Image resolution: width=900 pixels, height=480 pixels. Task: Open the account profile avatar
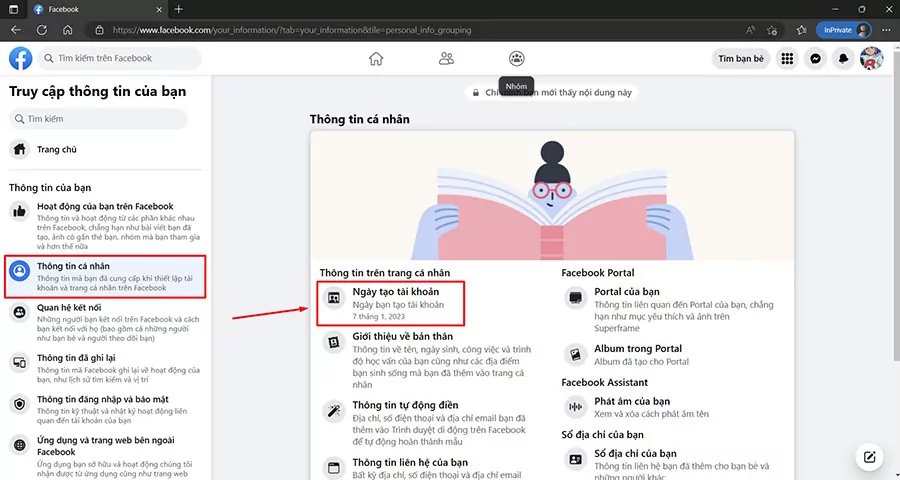click(x=871, y=59)
